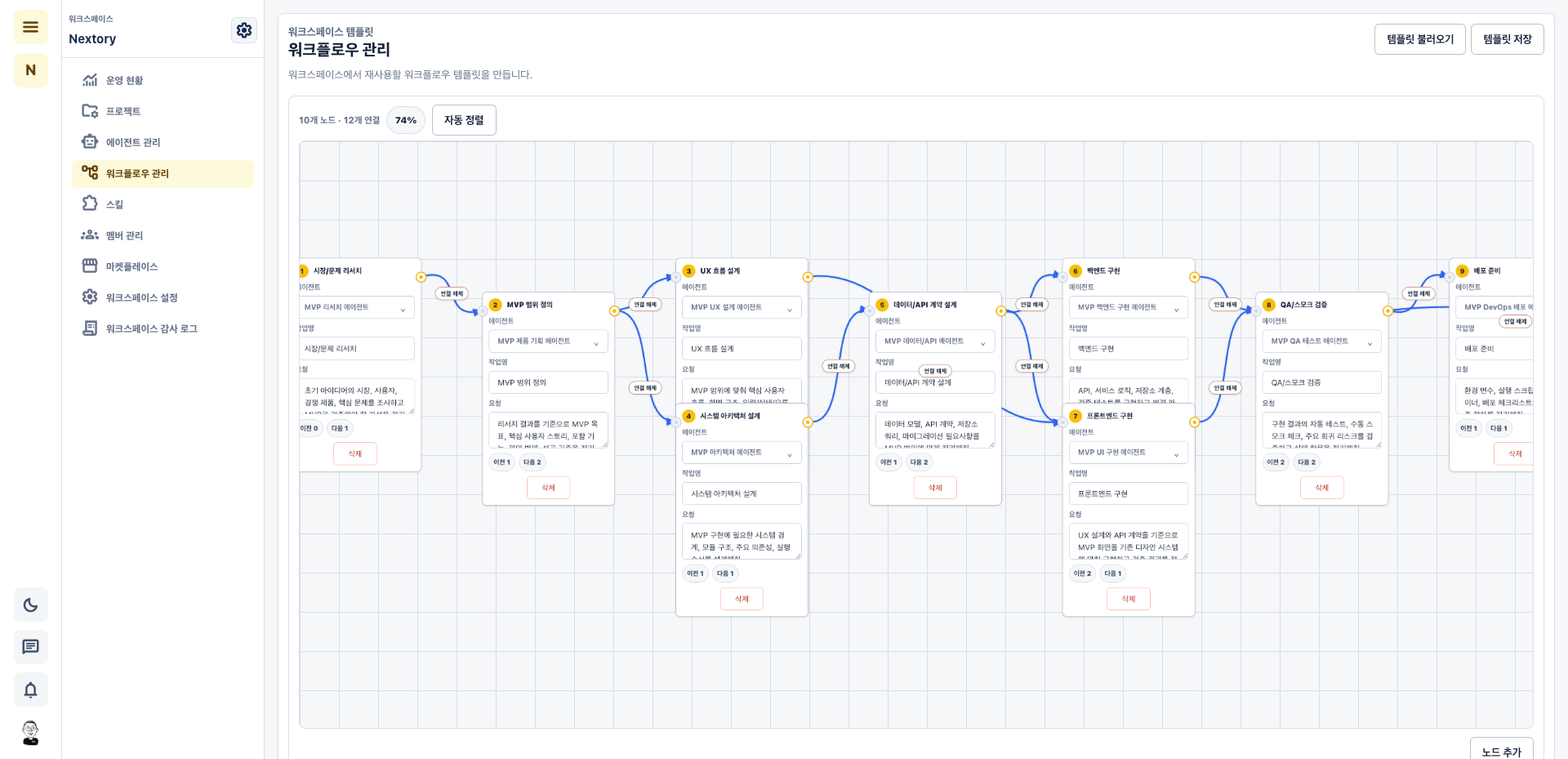1568x759 pixels.
Task: Click 템플릿 저장 button
Action: click(1507, 39)
